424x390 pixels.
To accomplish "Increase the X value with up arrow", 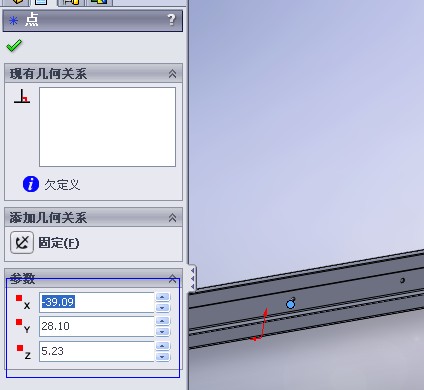I will 163,297.
